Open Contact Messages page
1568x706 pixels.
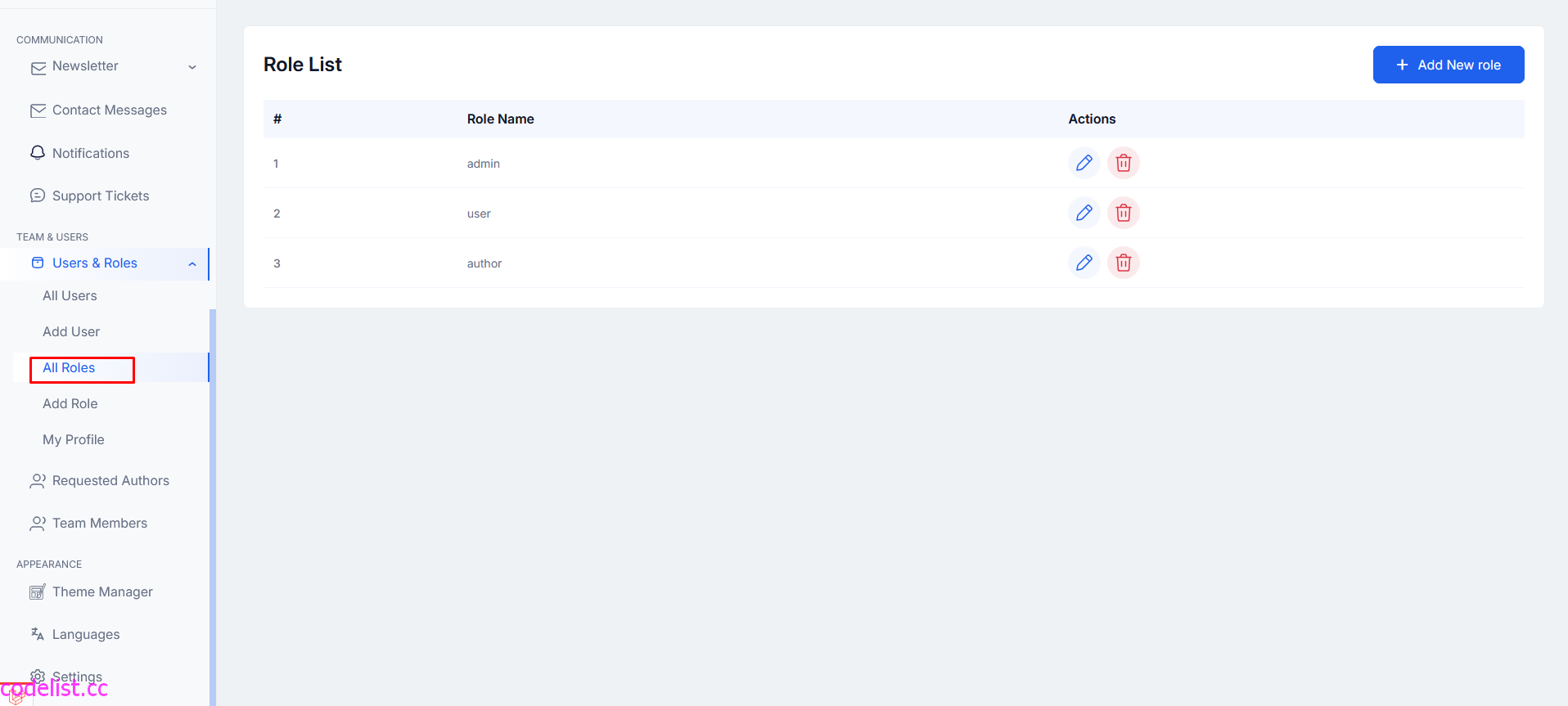click(110, 110)
